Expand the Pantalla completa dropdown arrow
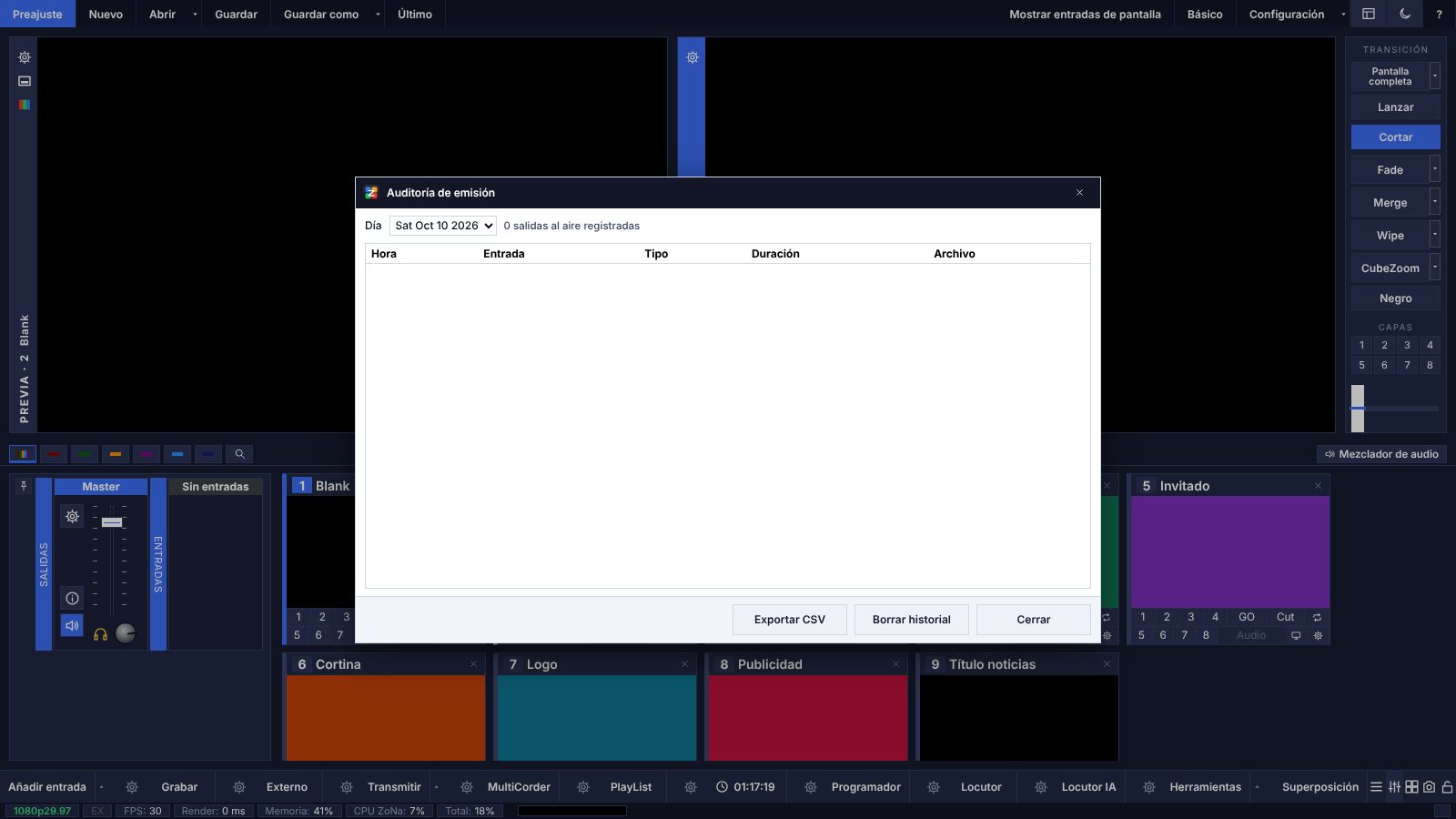This screenshot has height=819, width=1456. 1435,76
